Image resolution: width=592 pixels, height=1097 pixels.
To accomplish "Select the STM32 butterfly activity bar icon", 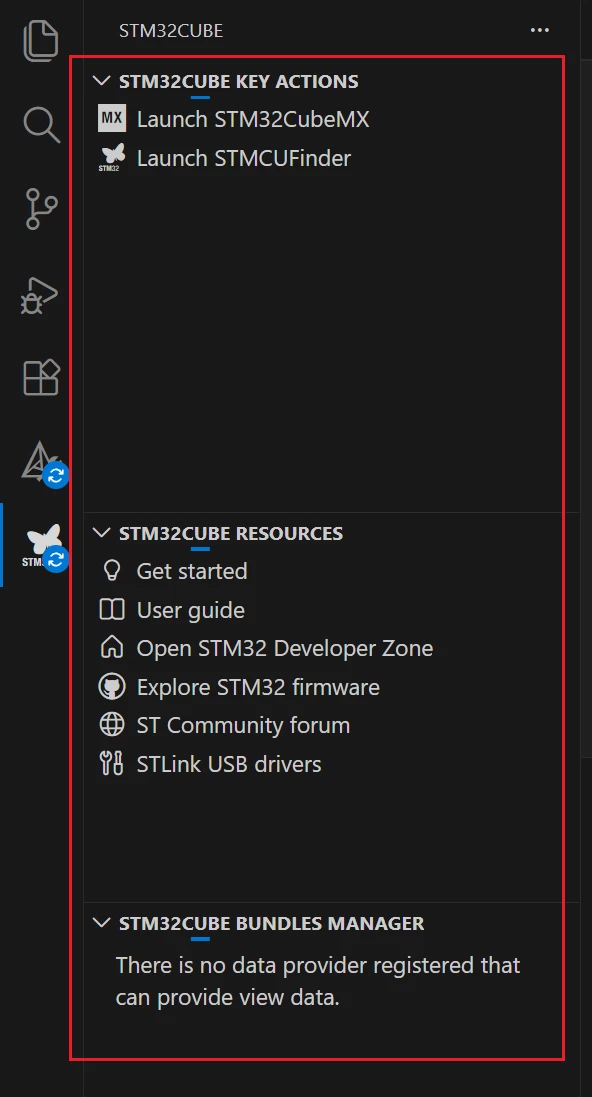I will tap(43, 546).
